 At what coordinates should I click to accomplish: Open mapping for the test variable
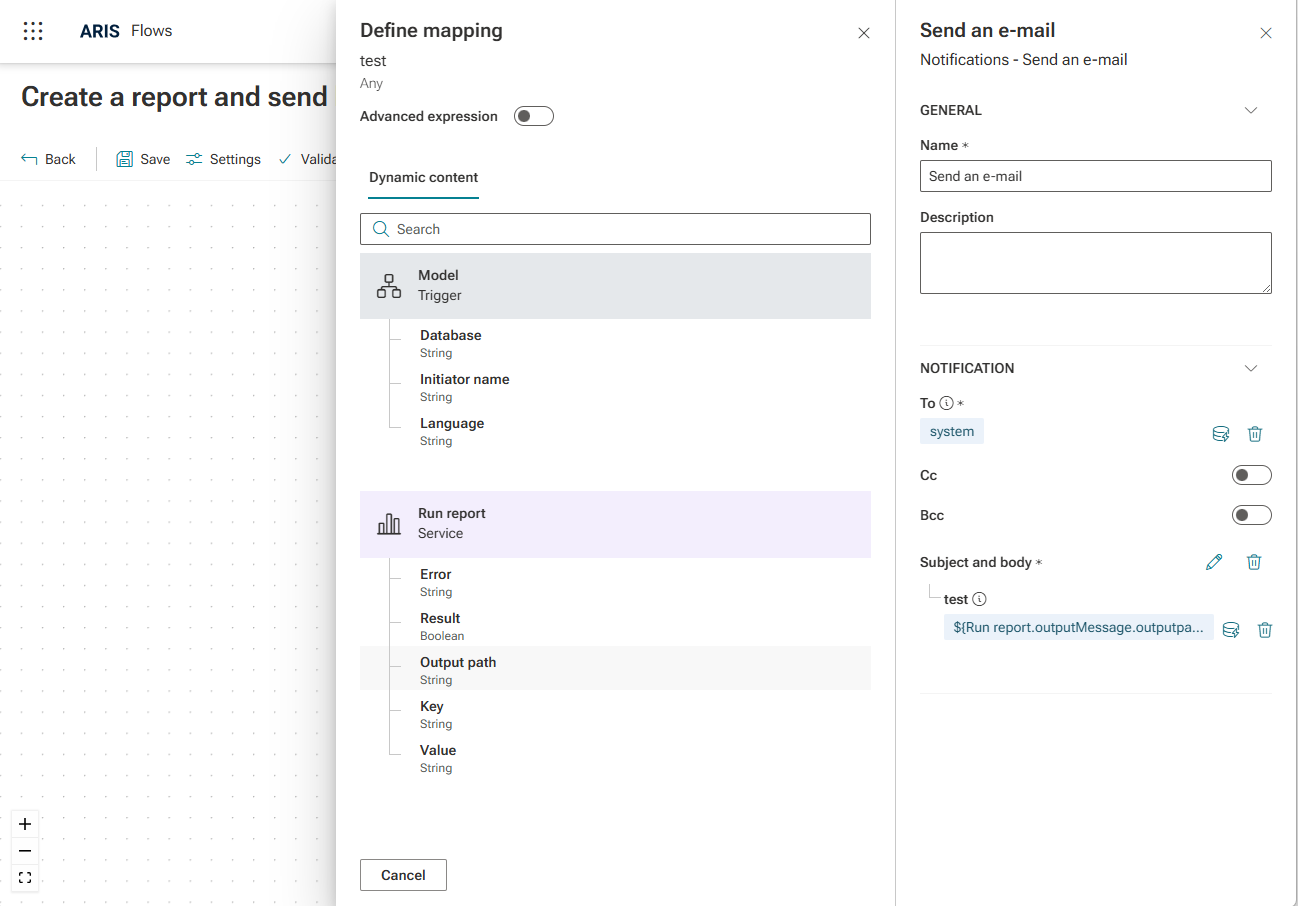1231,630
